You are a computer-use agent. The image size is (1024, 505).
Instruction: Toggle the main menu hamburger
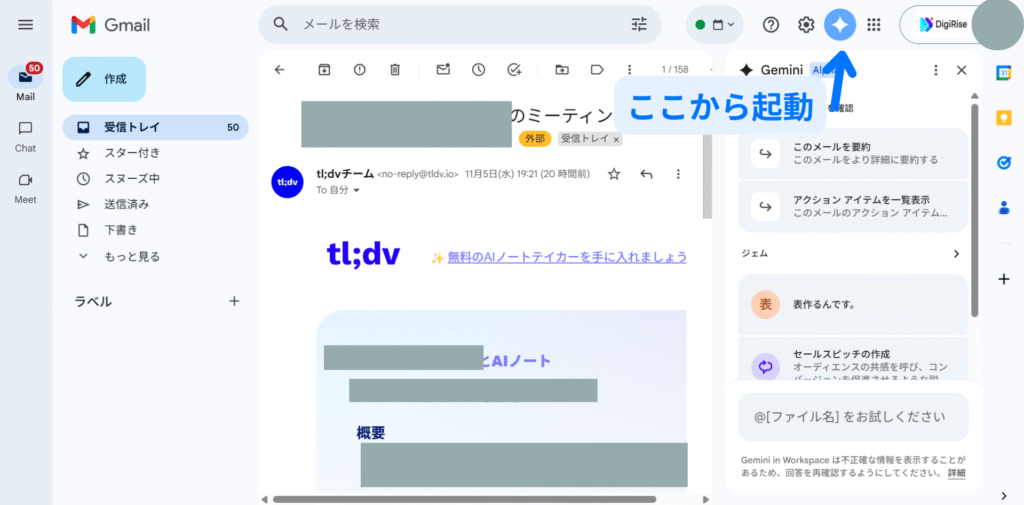(26, 25)
